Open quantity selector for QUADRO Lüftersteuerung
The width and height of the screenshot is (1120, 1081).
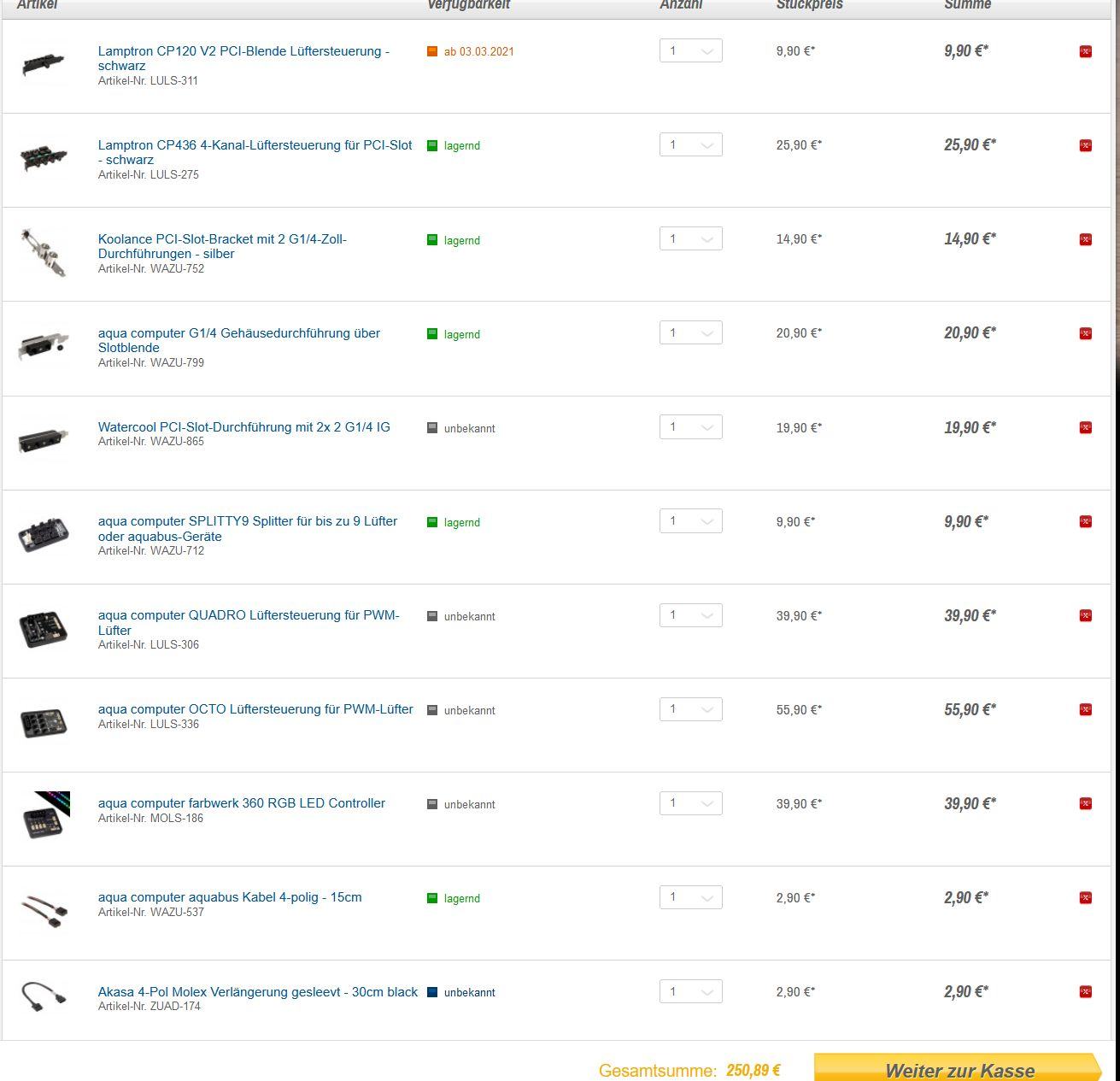click(x=691, y=614)
